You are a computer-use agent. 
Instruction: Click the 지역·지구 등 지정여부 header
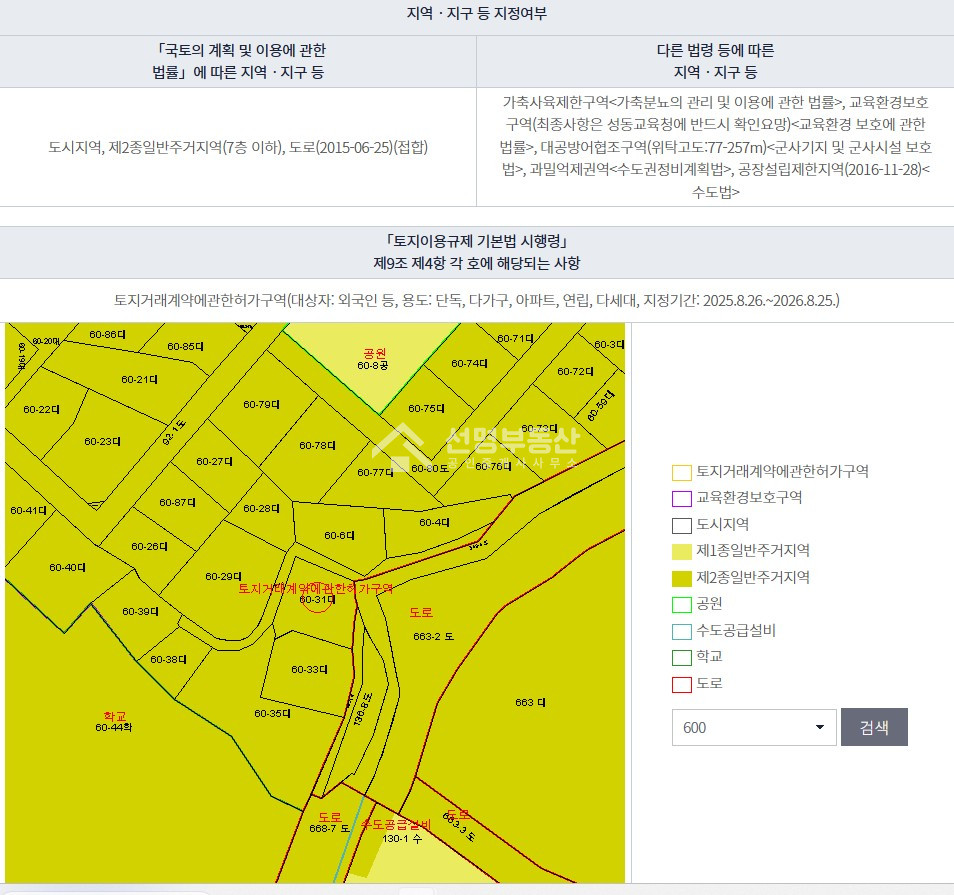477,13
